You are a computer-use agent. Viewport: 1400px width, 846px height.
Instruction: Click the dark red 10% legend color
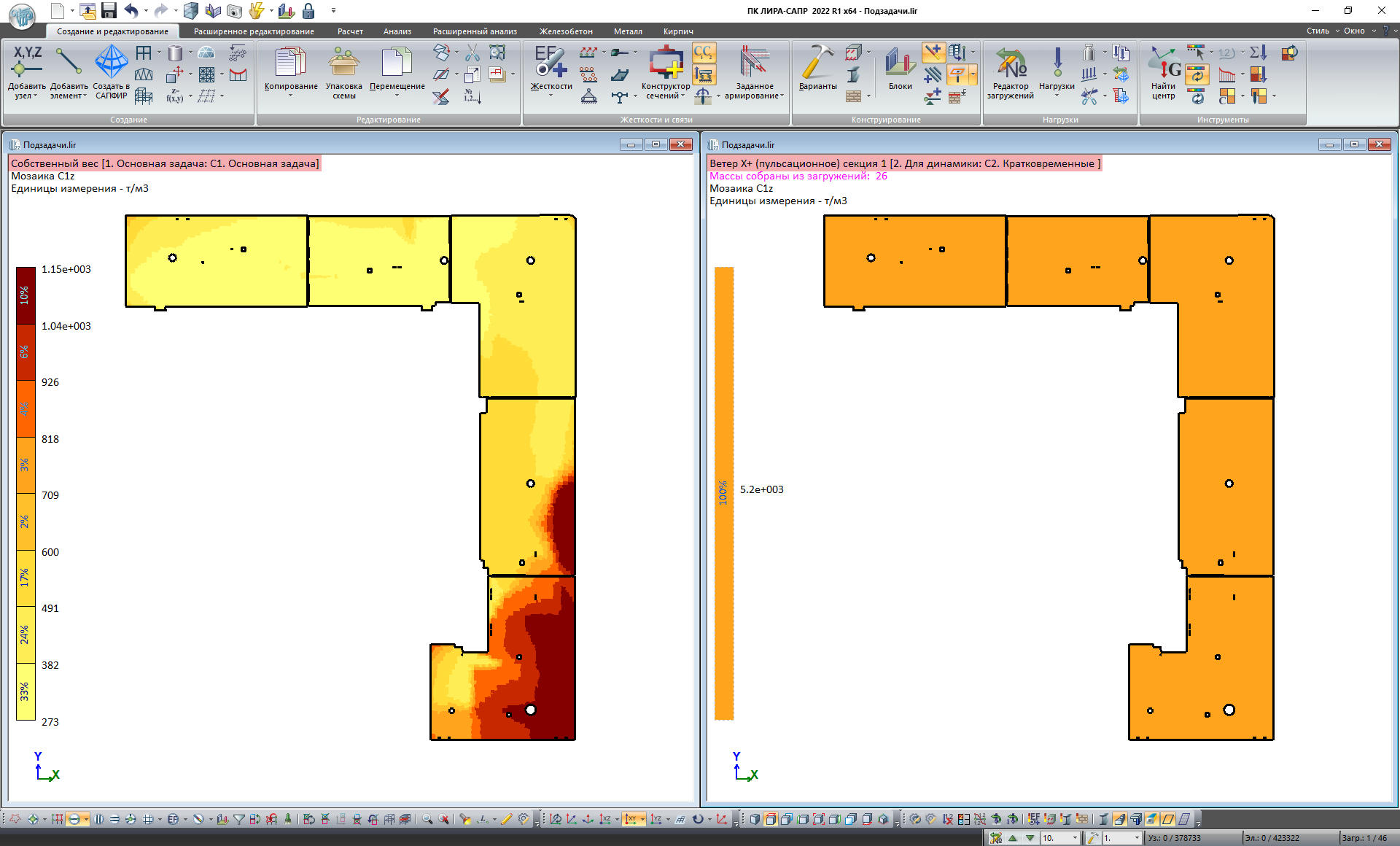(x=26, y=295)
